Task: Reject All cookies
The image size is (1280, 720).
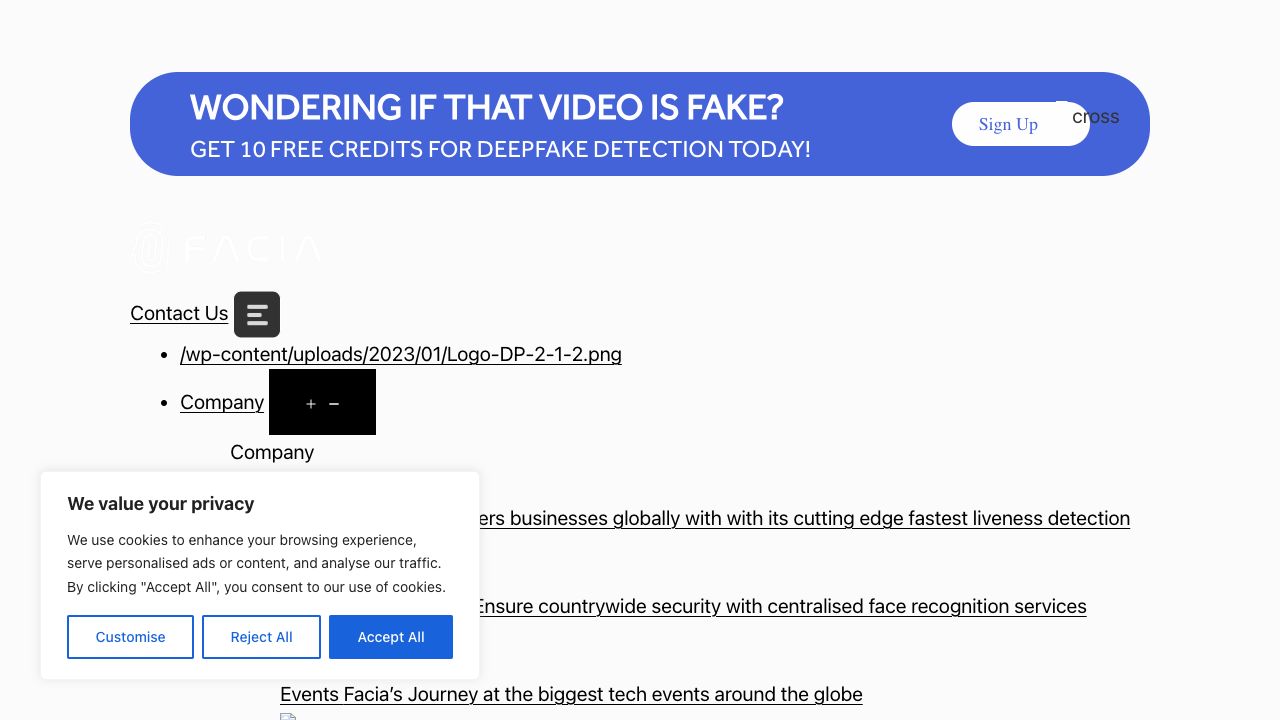Action: click(x=261, y=637)
